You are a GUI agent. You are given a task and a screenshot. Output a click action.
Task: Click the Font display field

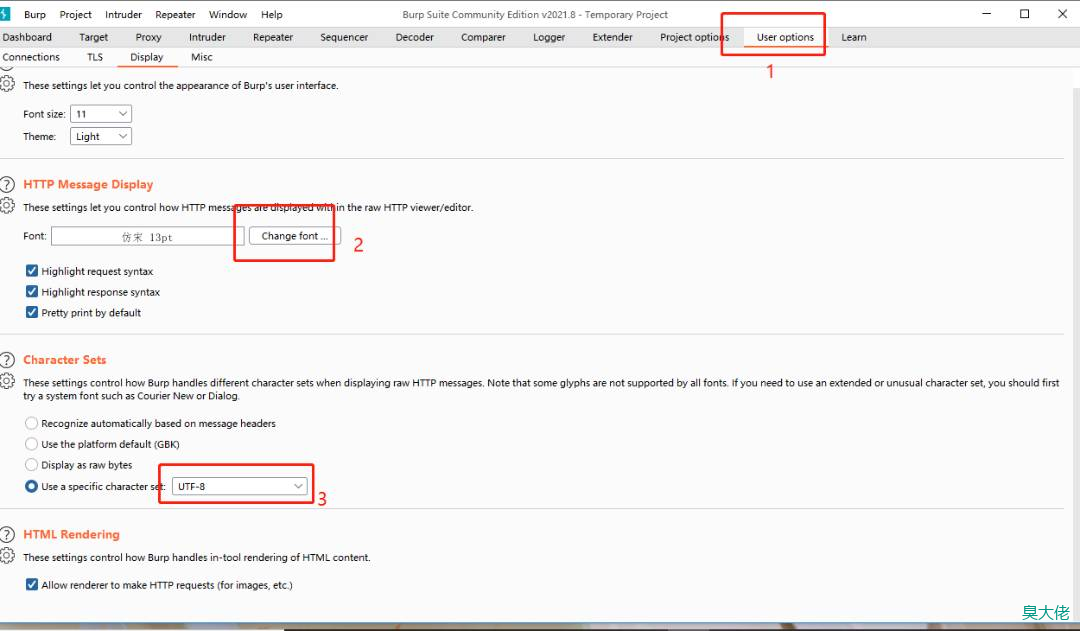147,236
